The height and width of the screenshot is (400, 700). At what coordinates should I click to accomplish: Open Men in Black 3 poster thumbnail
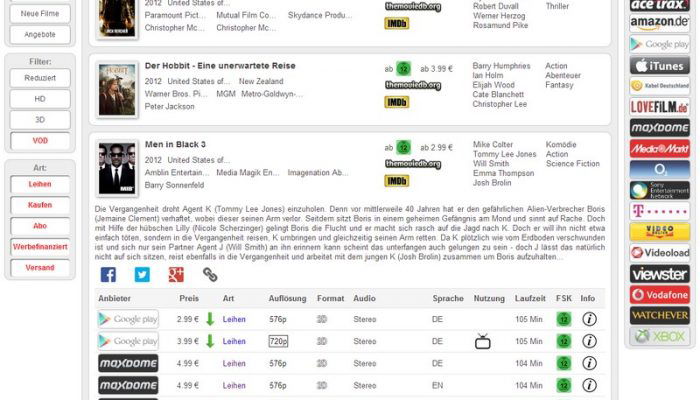(117, 168)
